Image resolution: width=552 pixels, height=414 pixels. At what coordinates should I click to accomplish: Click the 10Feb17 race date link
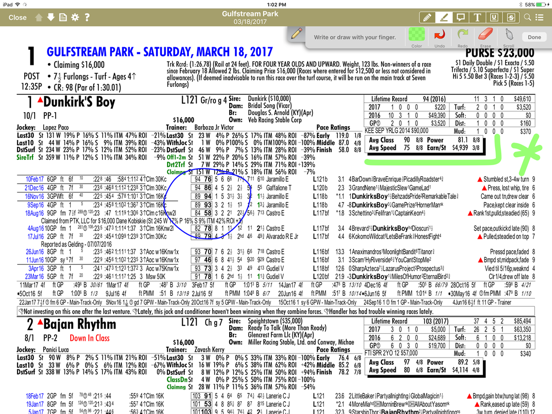34,179
